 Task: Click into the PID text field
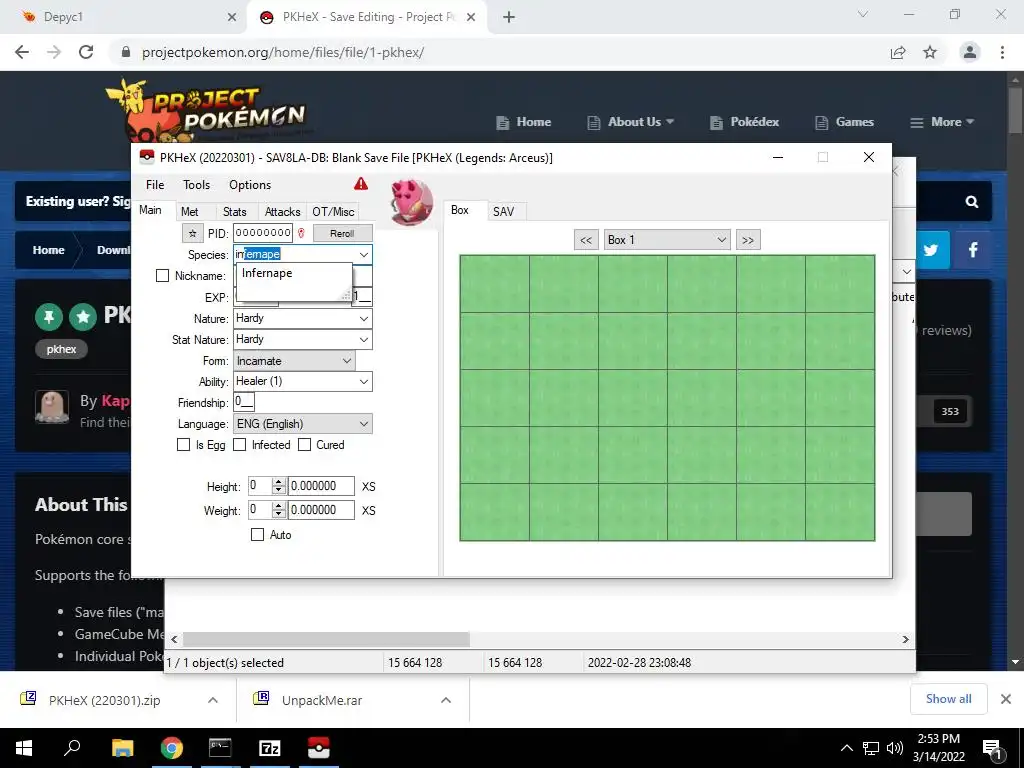coord(263,233)
